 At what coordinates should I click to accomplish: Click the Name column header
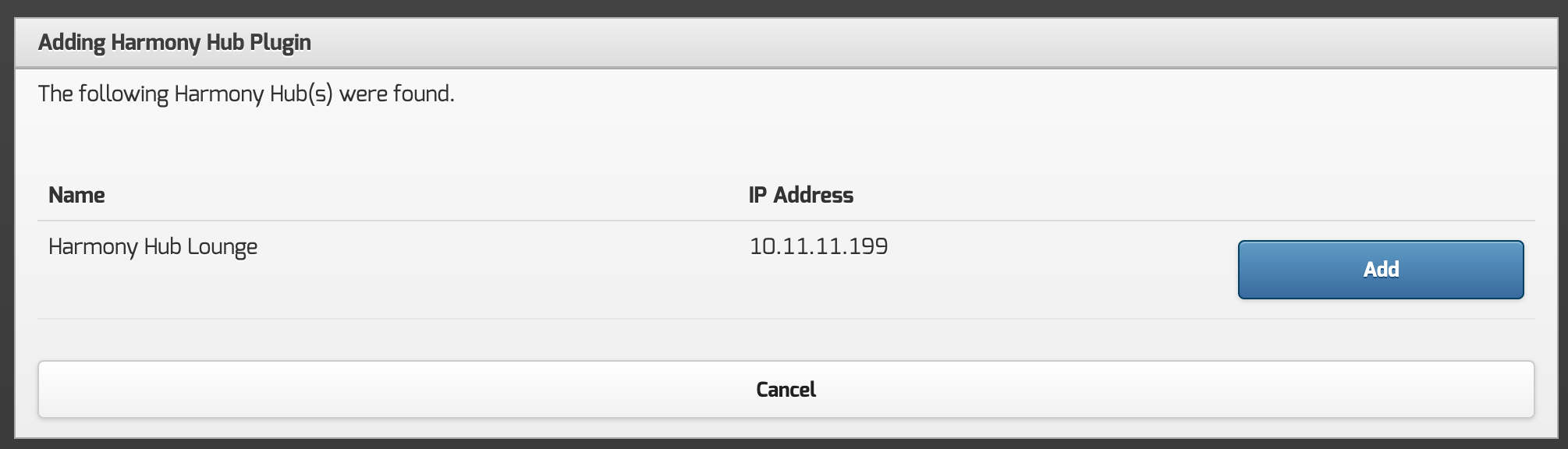click(x=76, y=195)
